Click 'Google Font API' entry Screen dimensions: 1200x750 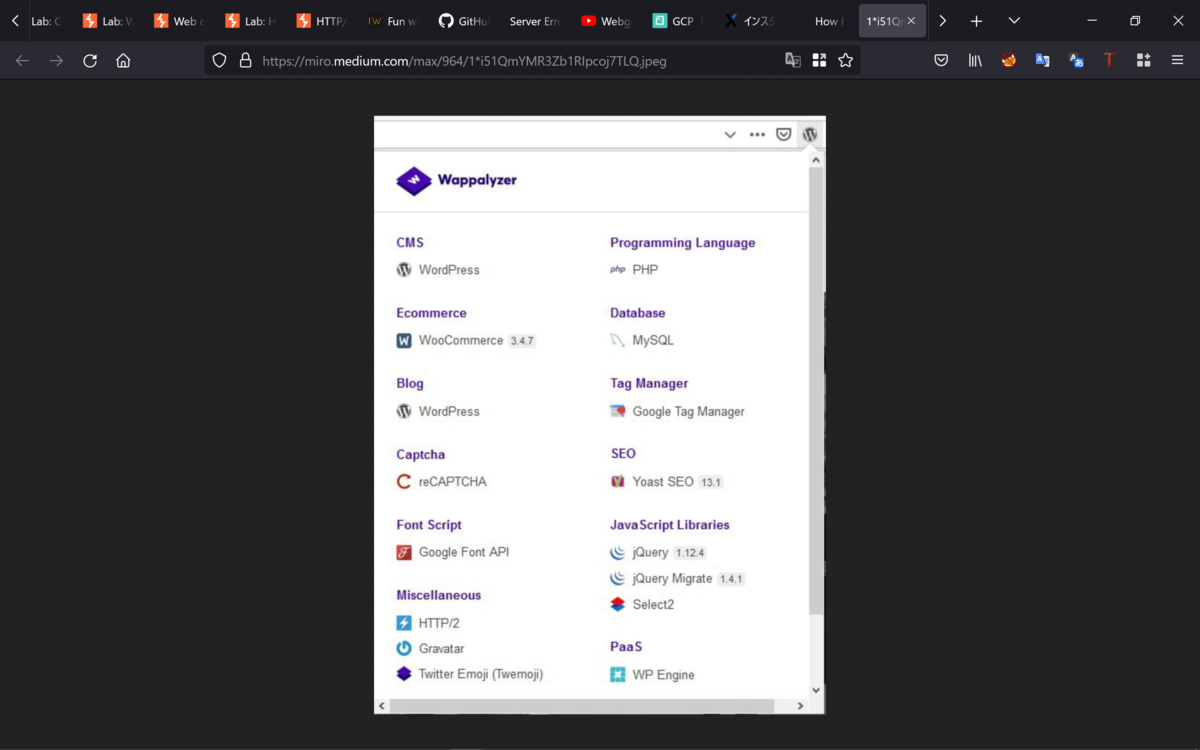click(464, 552)
